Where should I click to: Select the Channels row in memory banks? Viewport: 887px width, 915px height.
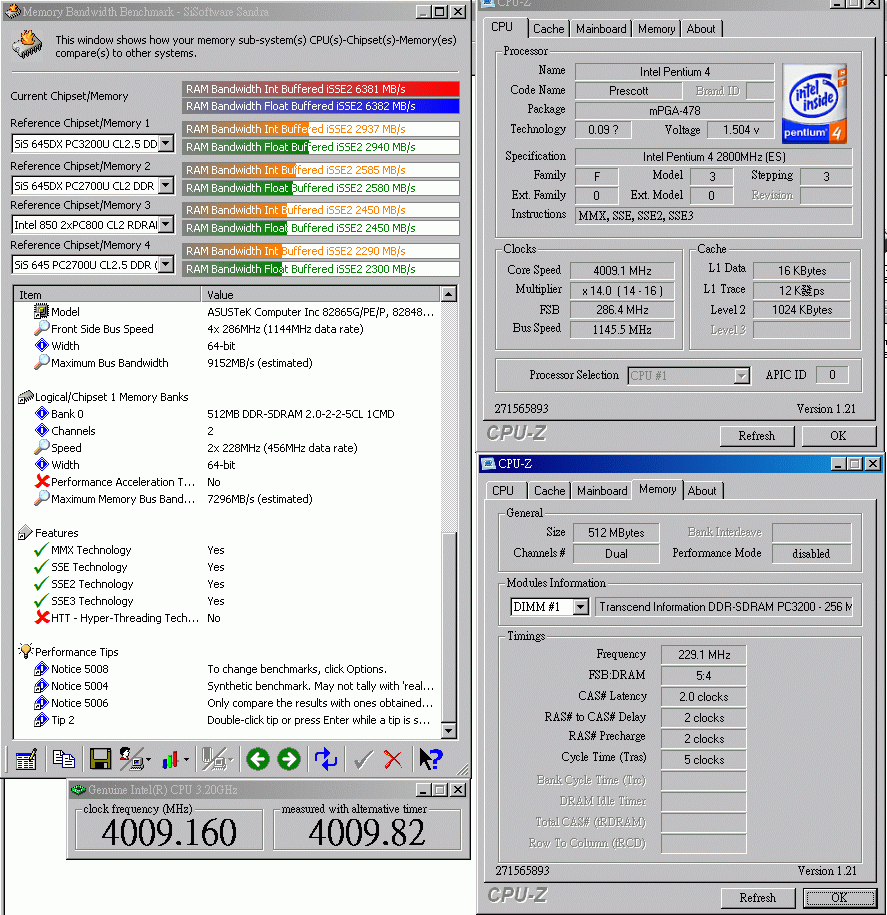tap(228, 431)
